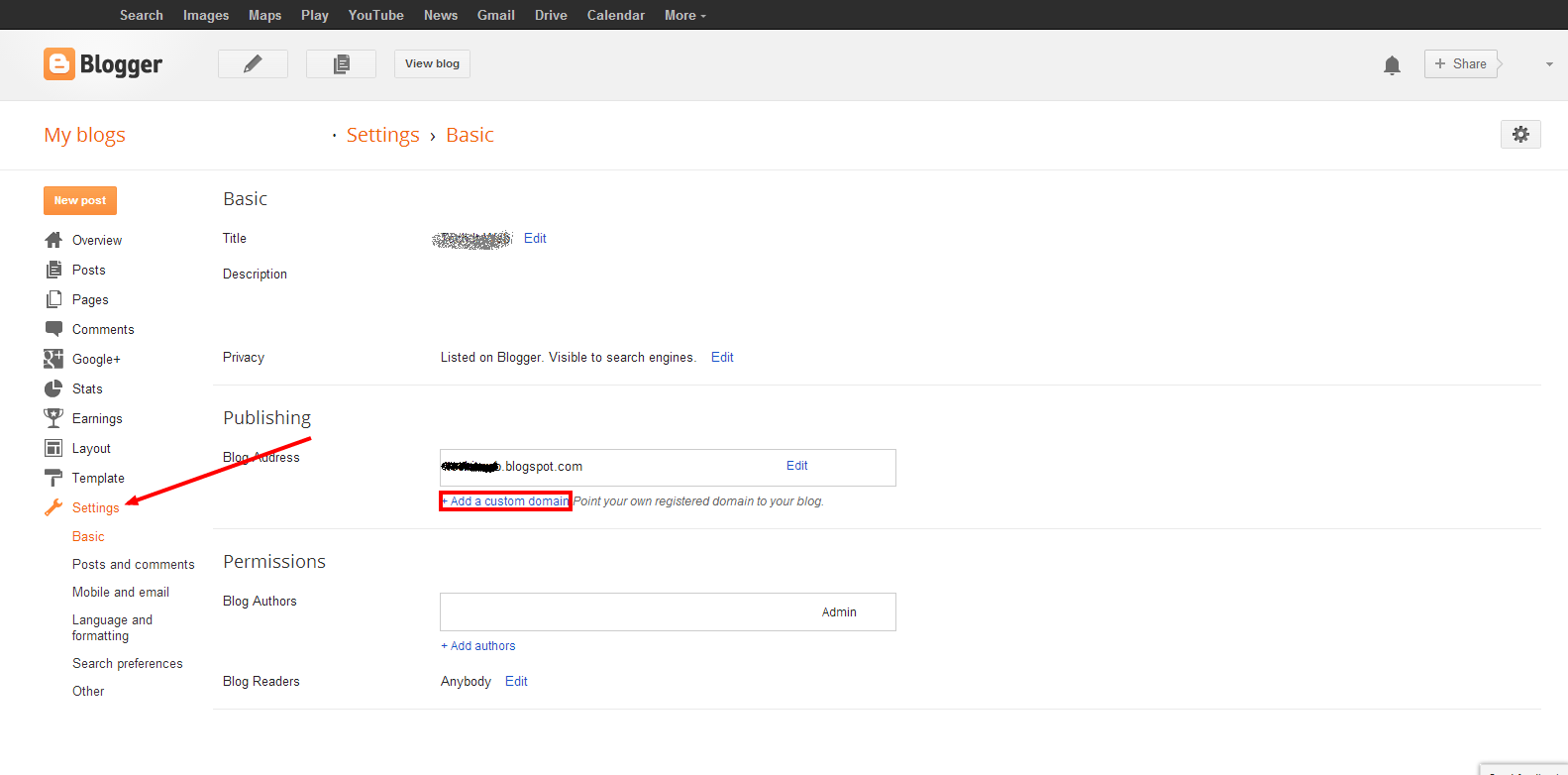The image size is (1568, 775).
Task: Open Language and formatting settings
Action: pyautogui.click(x=112, y=627)
